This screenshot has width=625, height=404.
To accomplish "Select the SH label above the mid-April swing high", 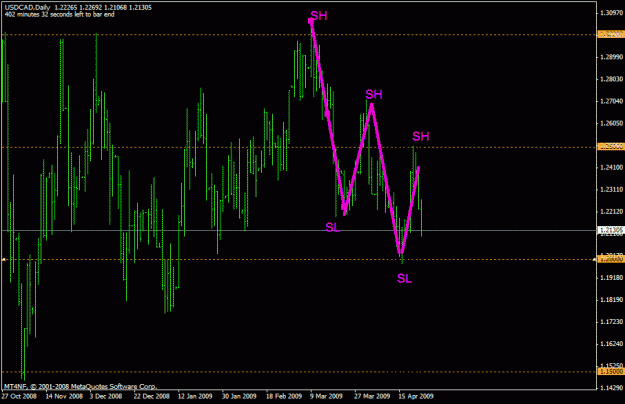I will pos(421,137).
